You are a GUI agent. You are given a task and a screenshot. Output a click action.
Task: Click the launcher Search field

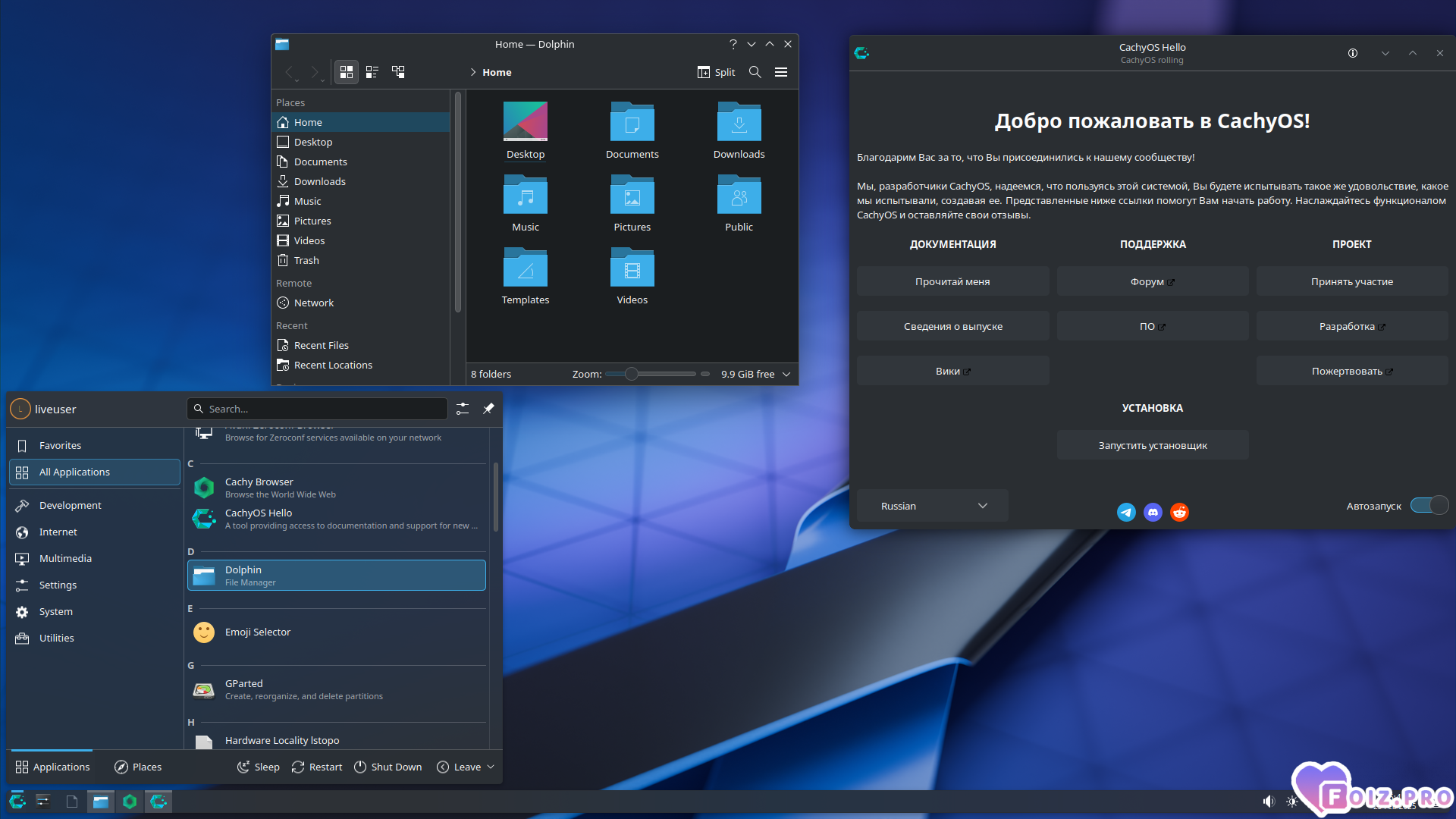(x=317, y=409)
